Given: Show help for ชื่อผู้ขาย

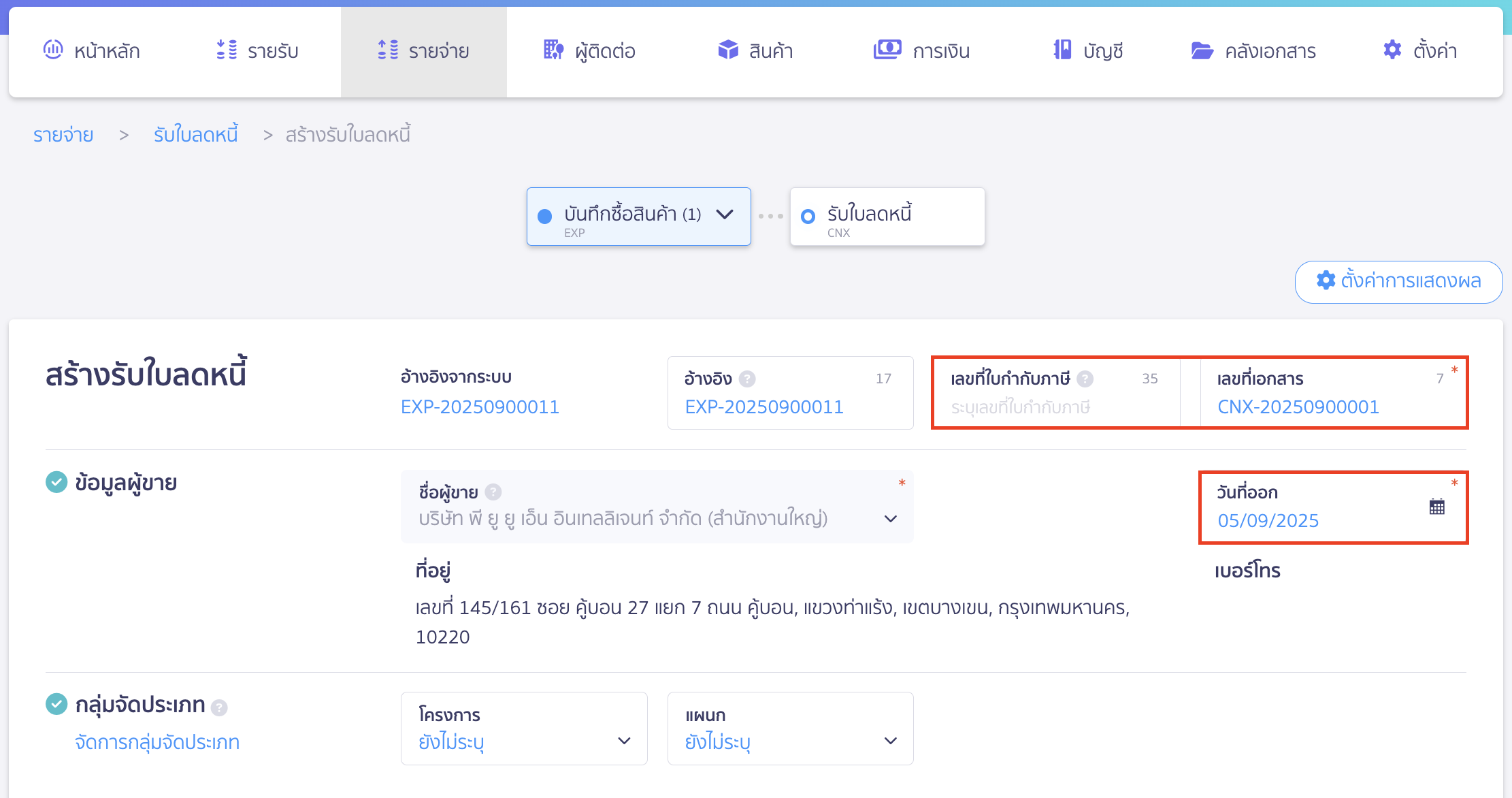Looking at the screenshot, I should 493,492.
